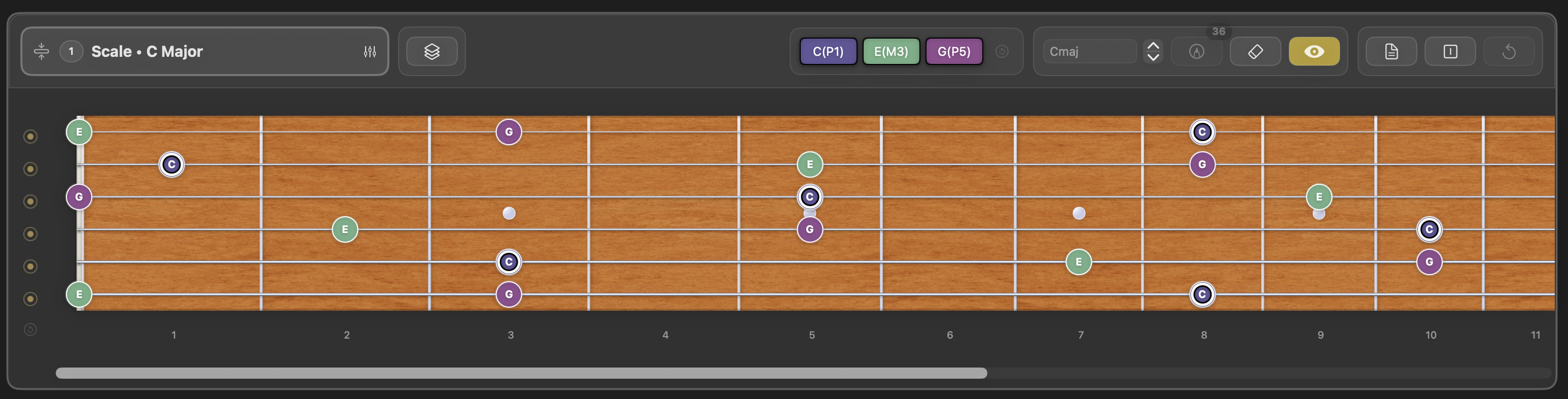Click the E note at fret 7, A string
This screenshot has height=399, width=1568.
1079,262
